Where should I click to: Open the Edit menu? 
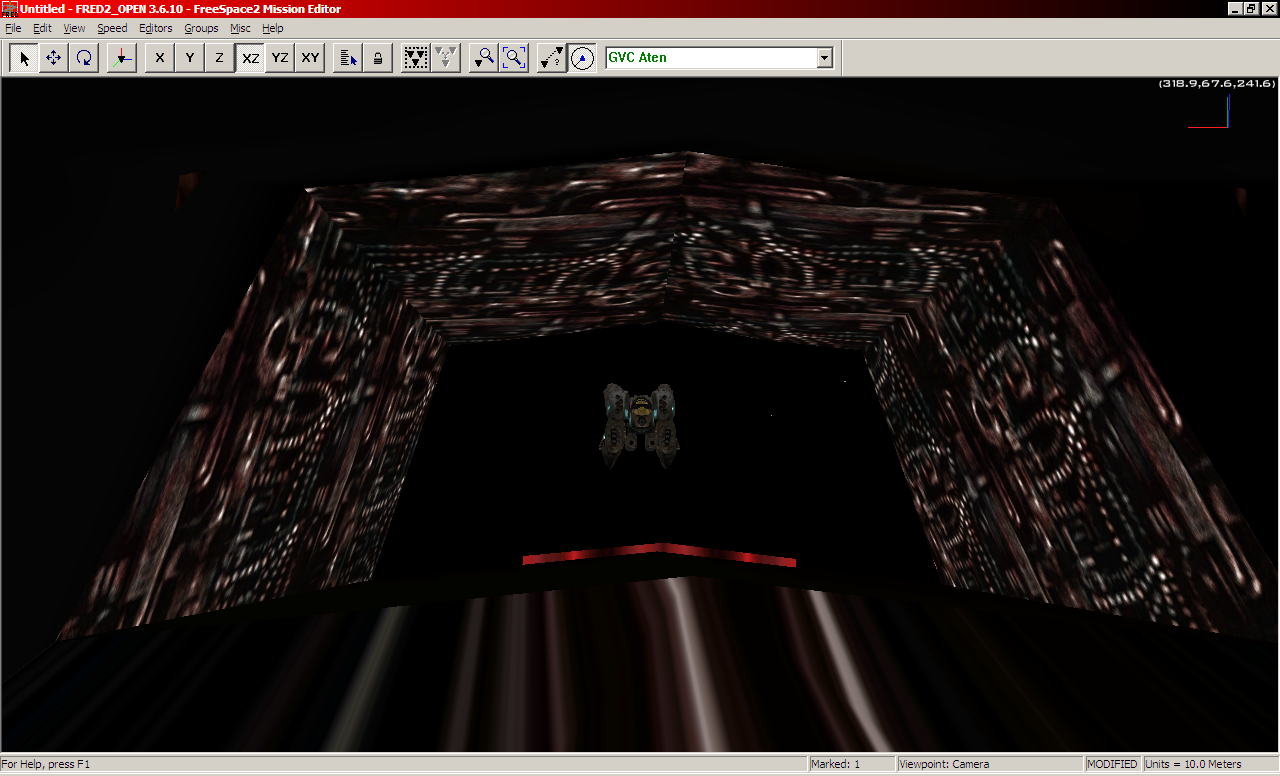pyautogui.click(x=42, y=28)
